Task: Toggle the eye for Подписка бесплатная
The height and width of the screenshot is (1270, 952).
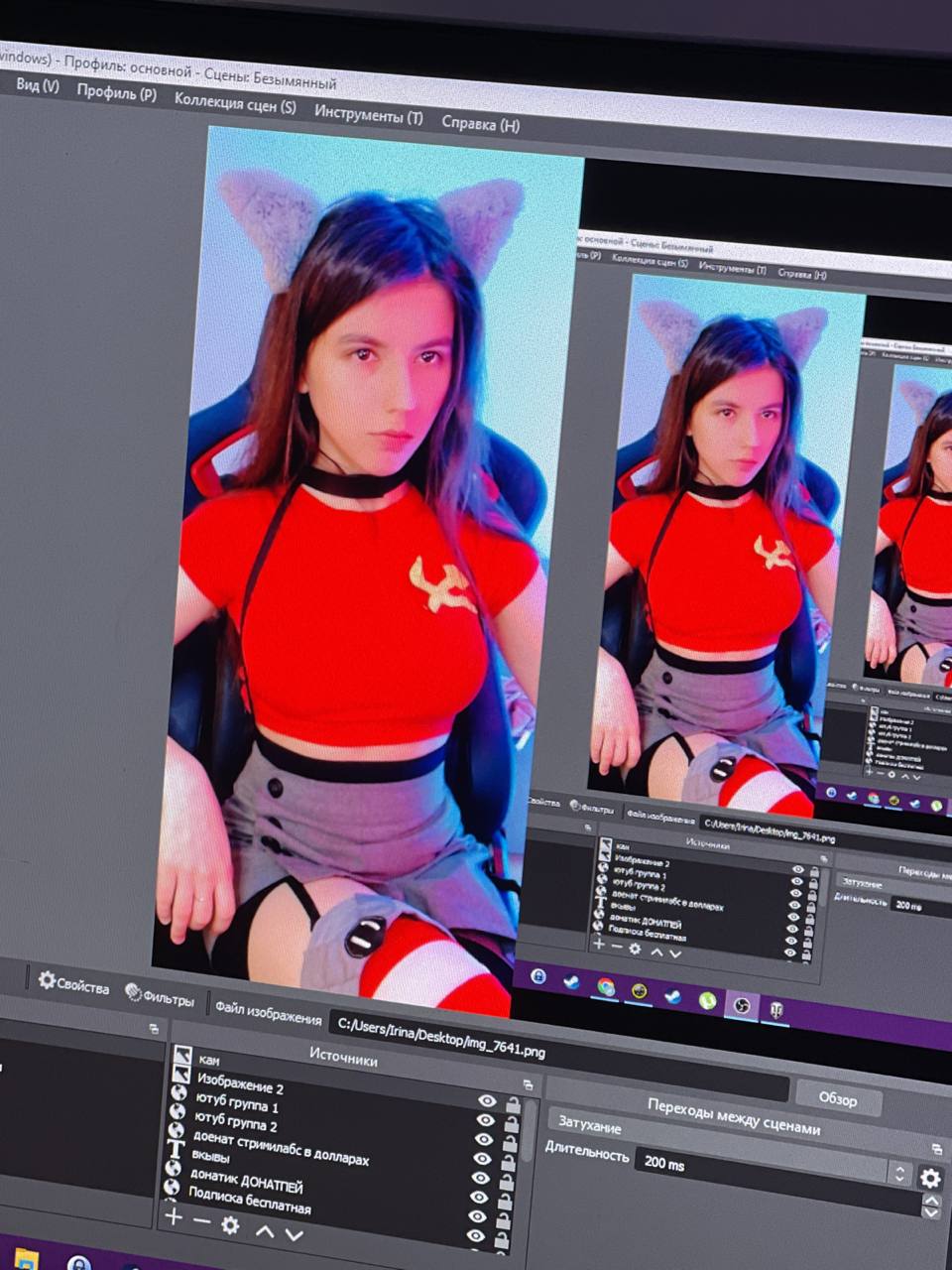Action: pos(478,1236)
